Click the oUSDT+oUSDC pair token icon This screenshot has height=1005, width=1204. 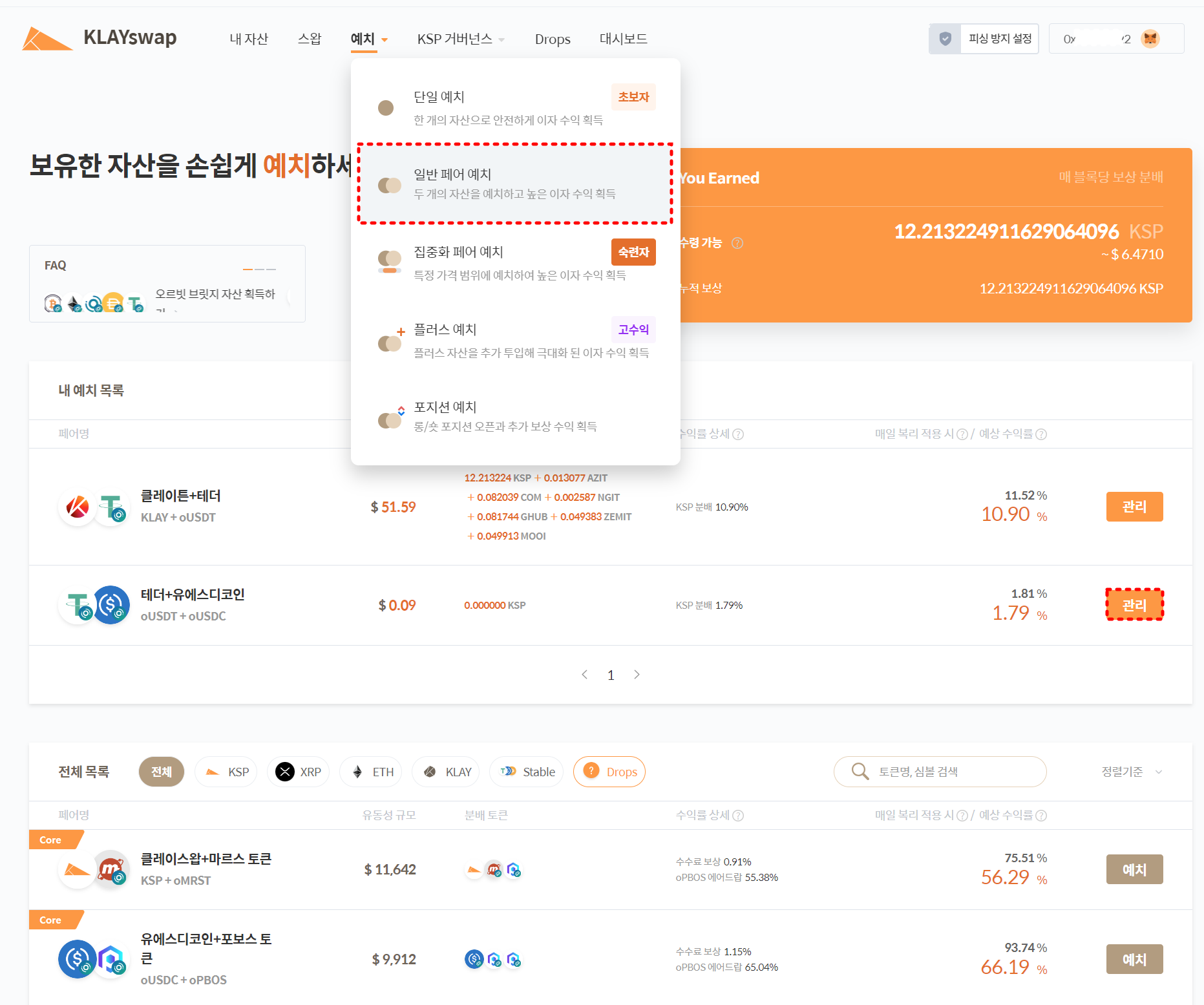click(94, 606)
